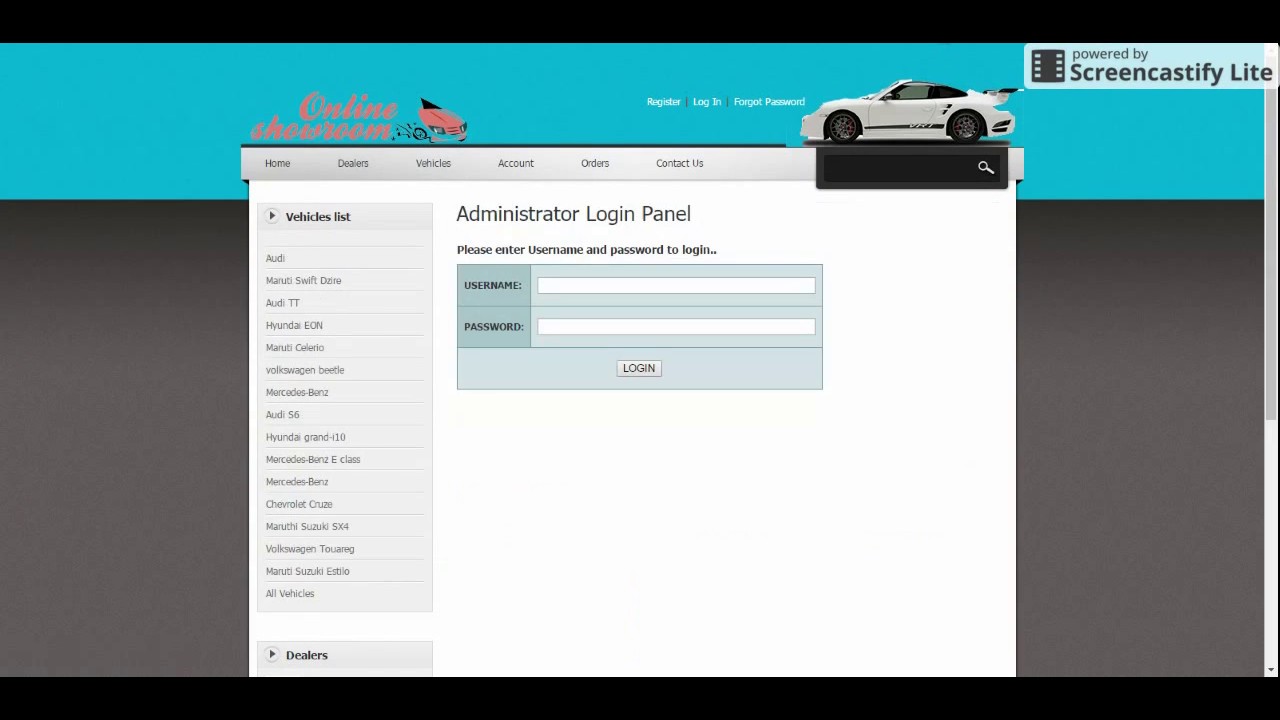Open All Vehicles link
The width and height of the screenshot is (1280, 720).
(290, 594)
